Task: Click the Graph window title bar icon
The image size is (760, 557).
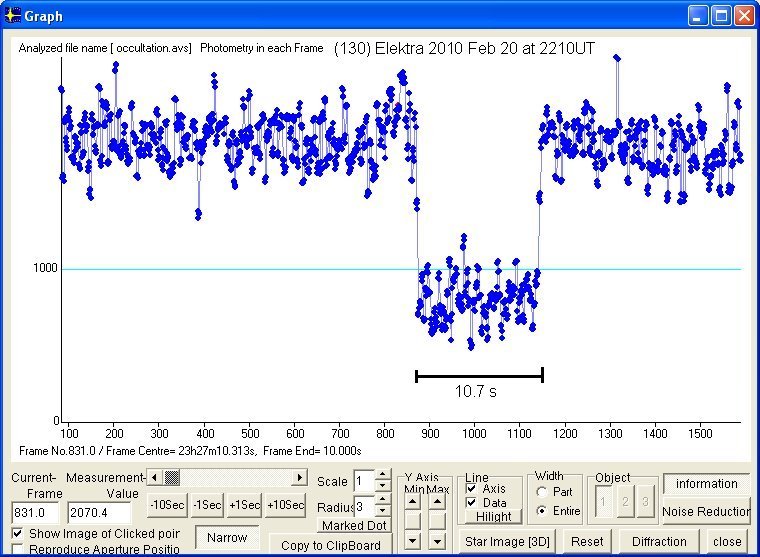Action: 13,15
